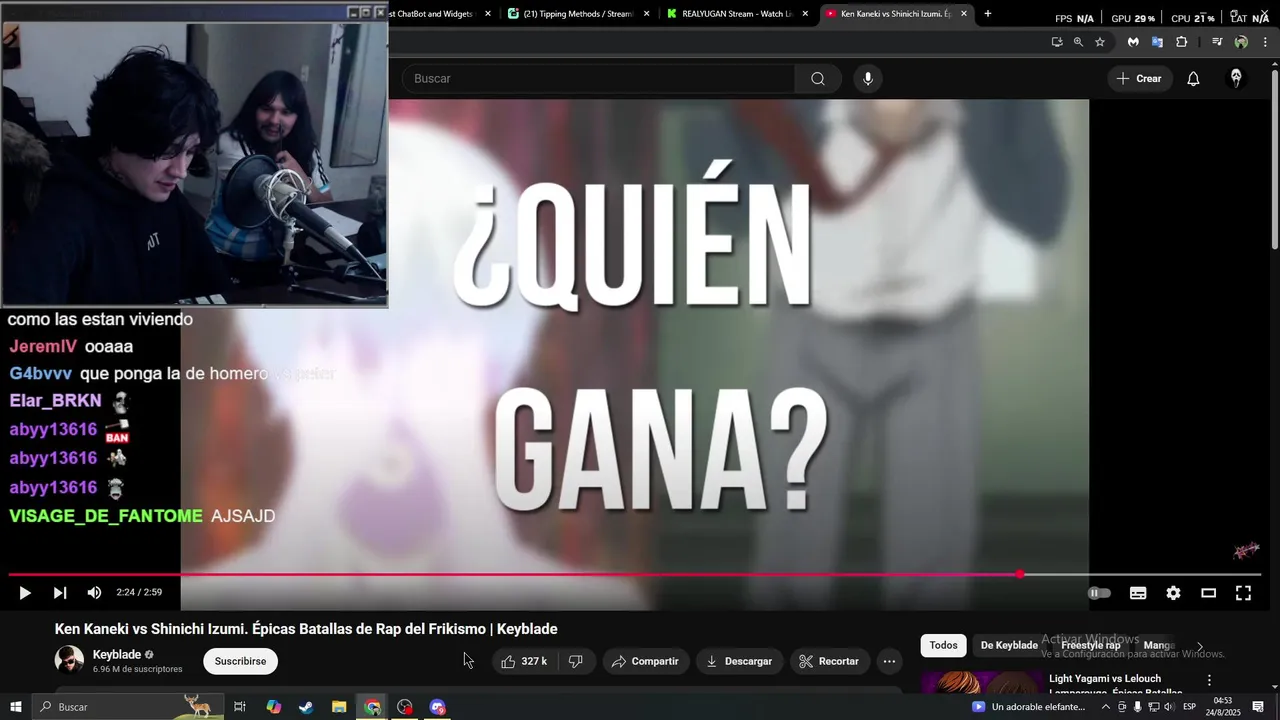The image size is (1280, 720).
Task: Open the YouTube account avatar menu
Action: point(1236,78)
